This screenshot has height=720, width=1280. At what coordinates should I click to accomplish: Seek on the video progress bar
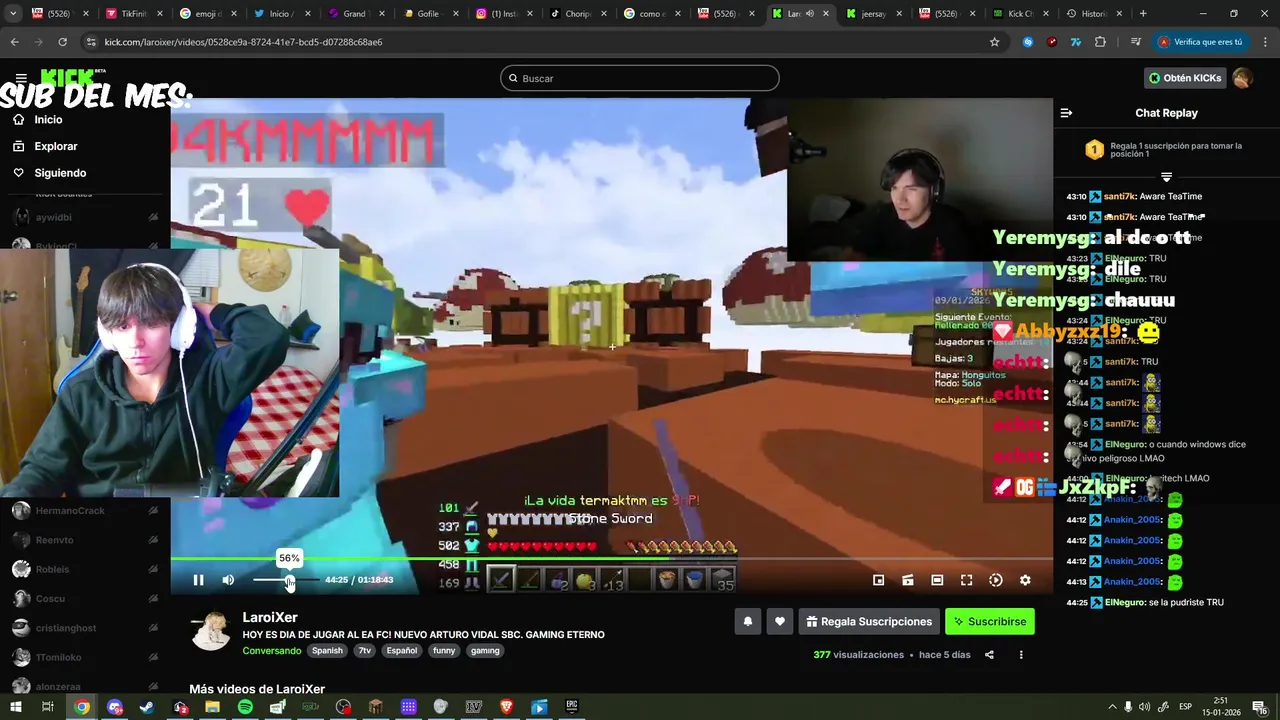611,559
